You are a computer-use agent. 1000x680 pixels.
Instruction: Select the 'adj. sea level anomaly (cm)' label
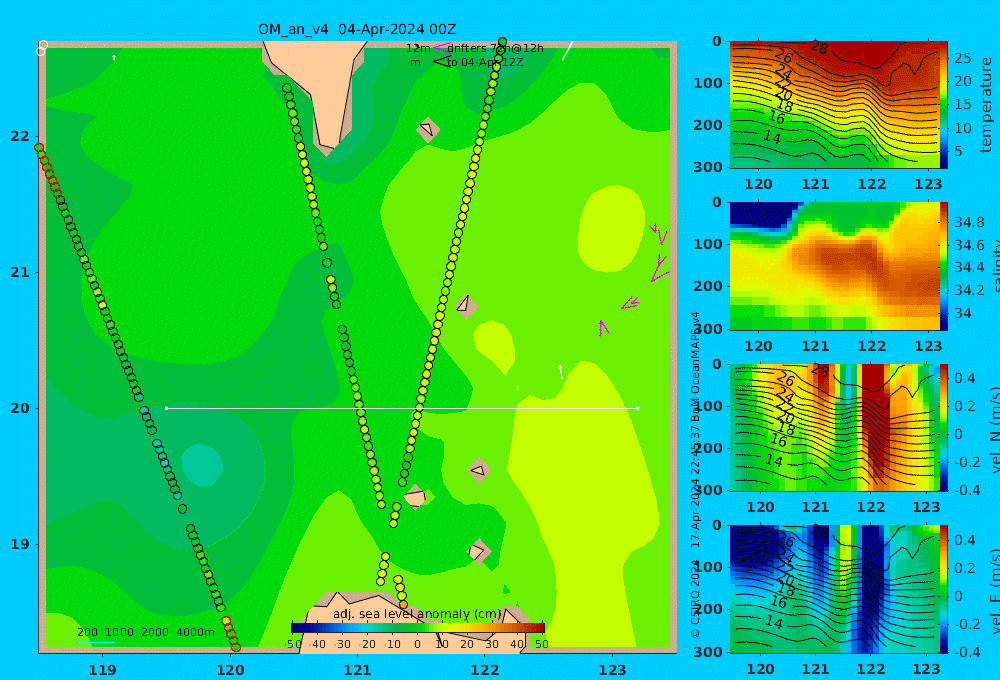click(x=417, y=614)
